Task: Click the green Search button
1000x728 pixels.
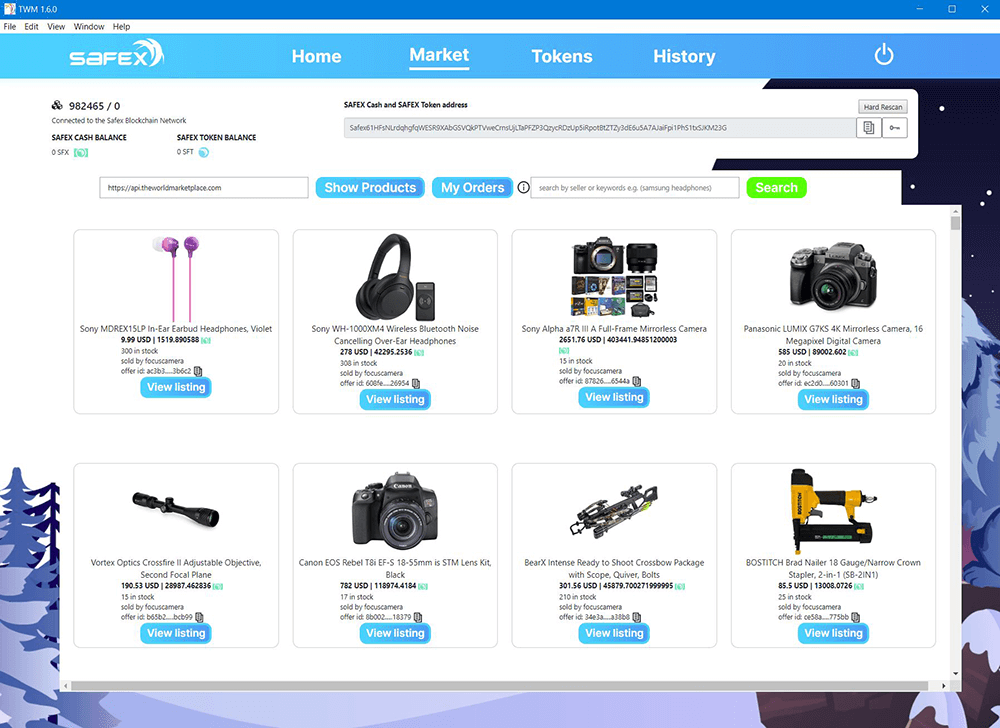Action: 776,187
